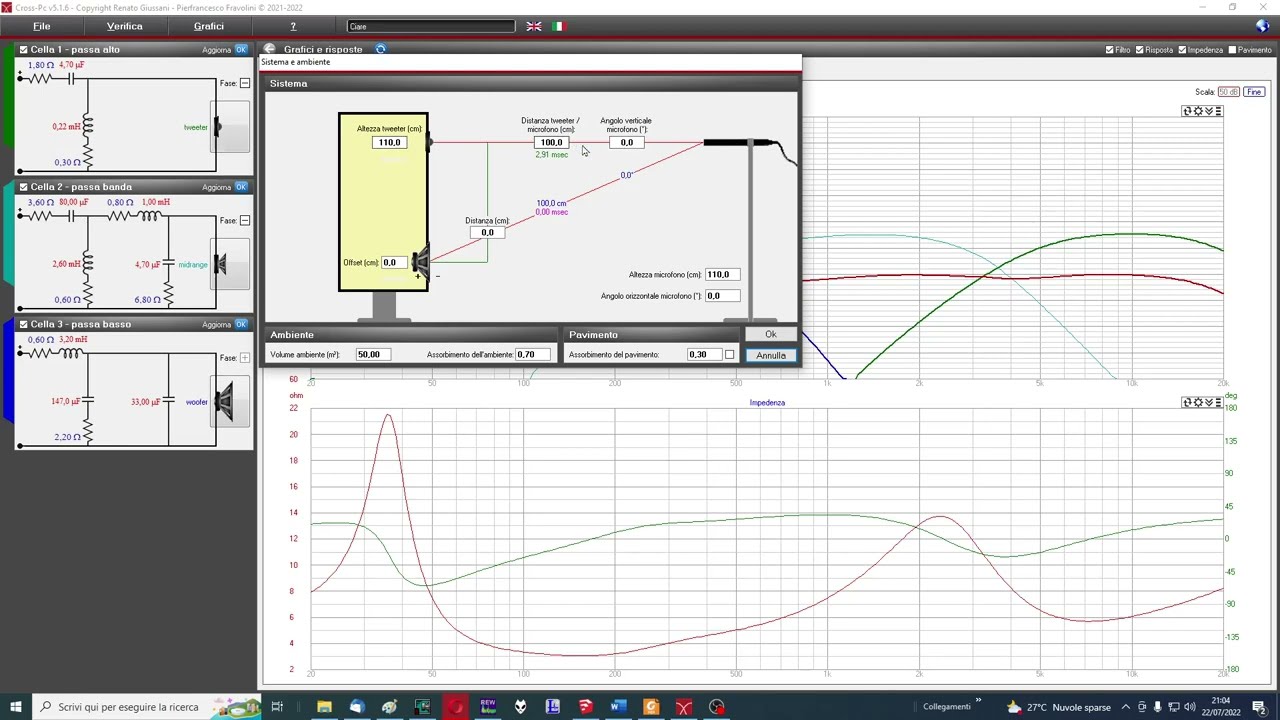Image resolution: width=1280 pixels, height=720 pixels.
Task: Open the Grafici menu
Action: tap(209, 26)
